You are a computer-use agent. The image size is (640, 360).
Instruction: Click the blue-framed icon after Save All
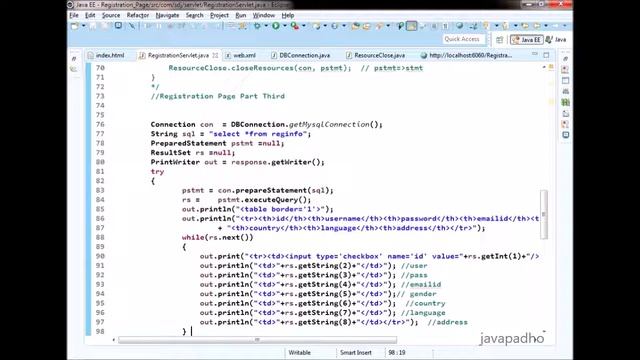[118, 26]
